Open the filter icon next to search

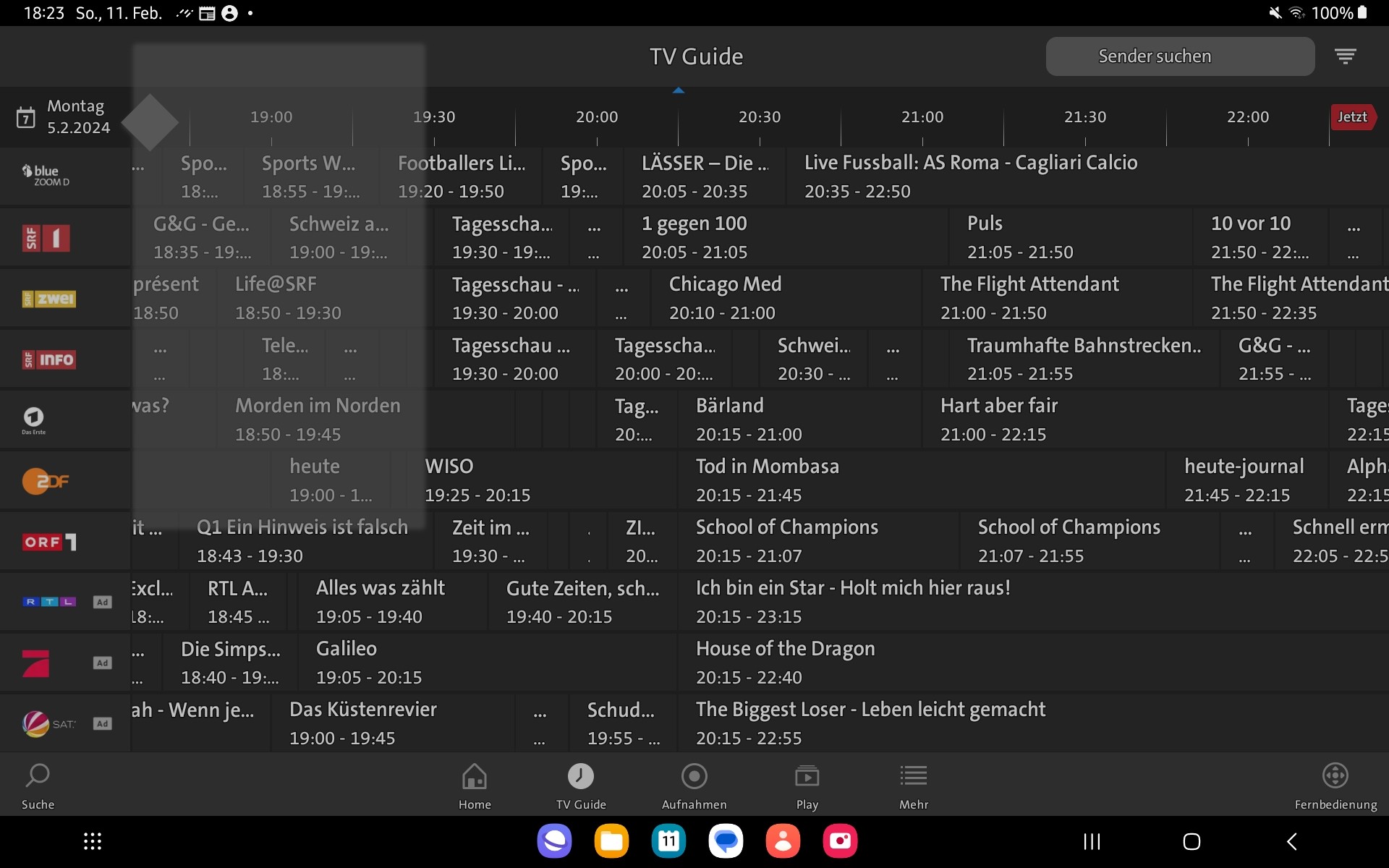click(x=1345, y=56)
